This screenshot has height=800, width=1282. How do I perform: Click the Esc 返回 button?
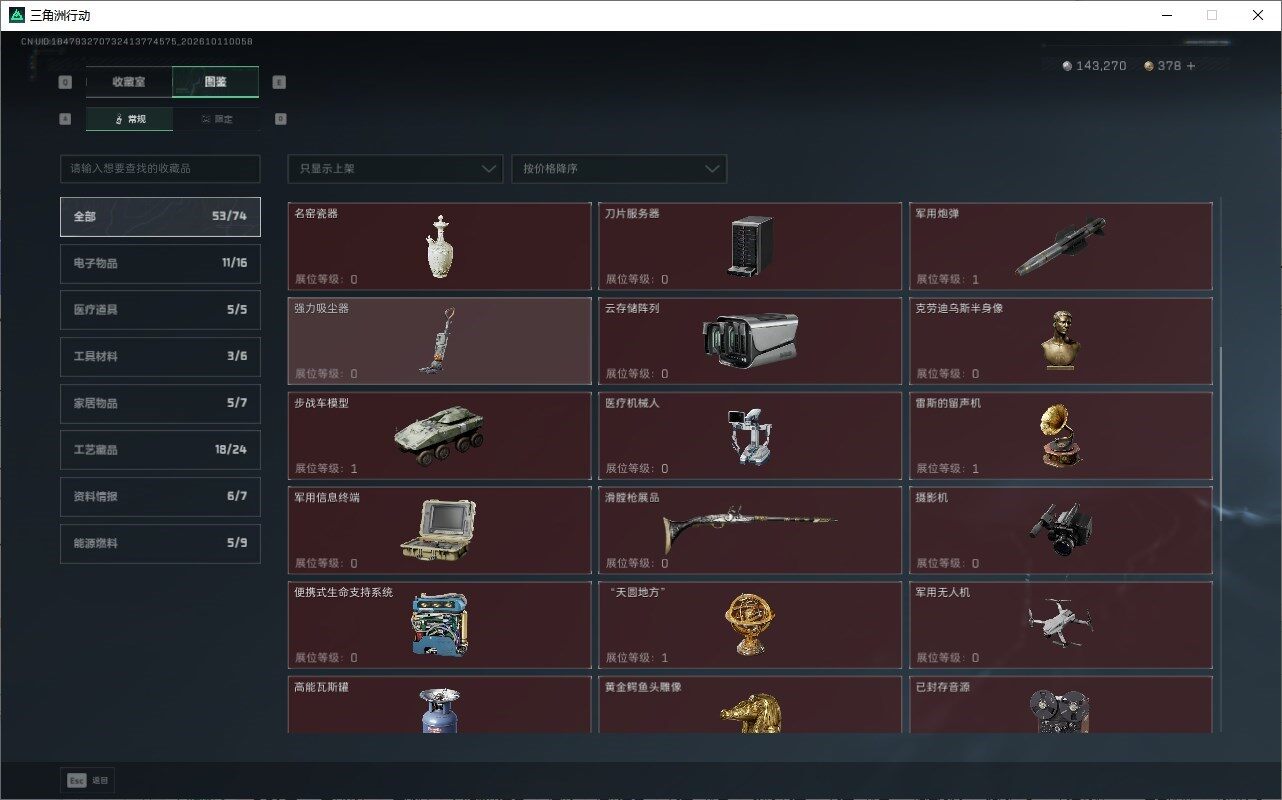[x=87, y=780]
